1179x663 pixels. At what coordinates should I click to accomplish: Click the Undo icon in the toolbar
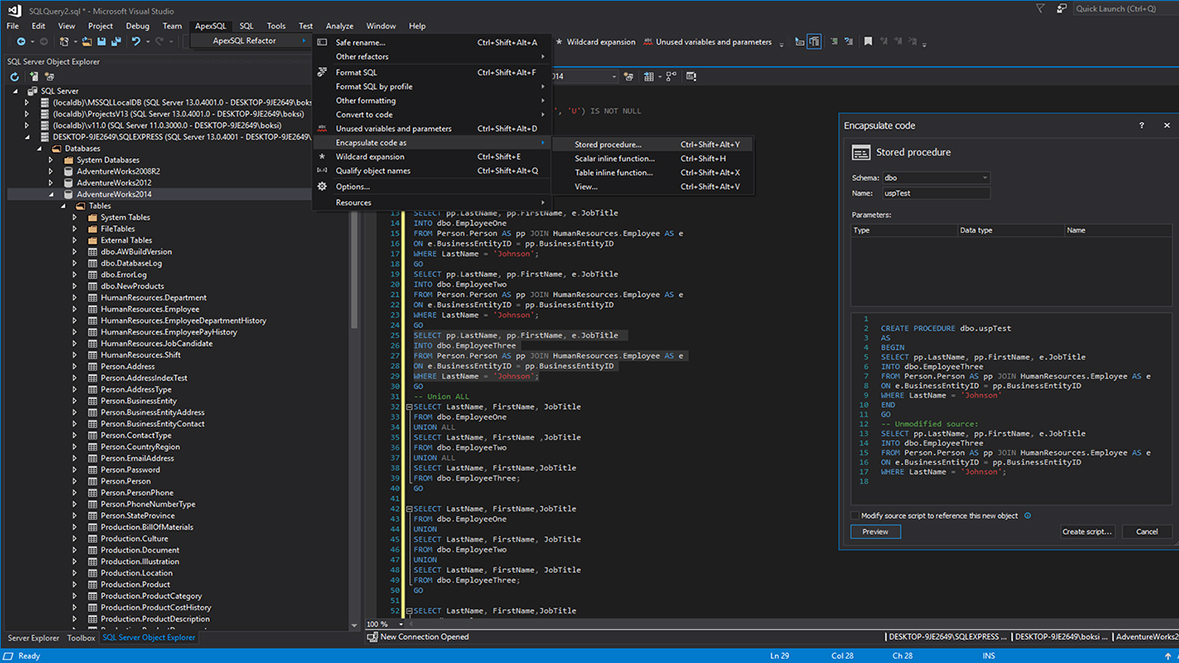click(135, 42)
